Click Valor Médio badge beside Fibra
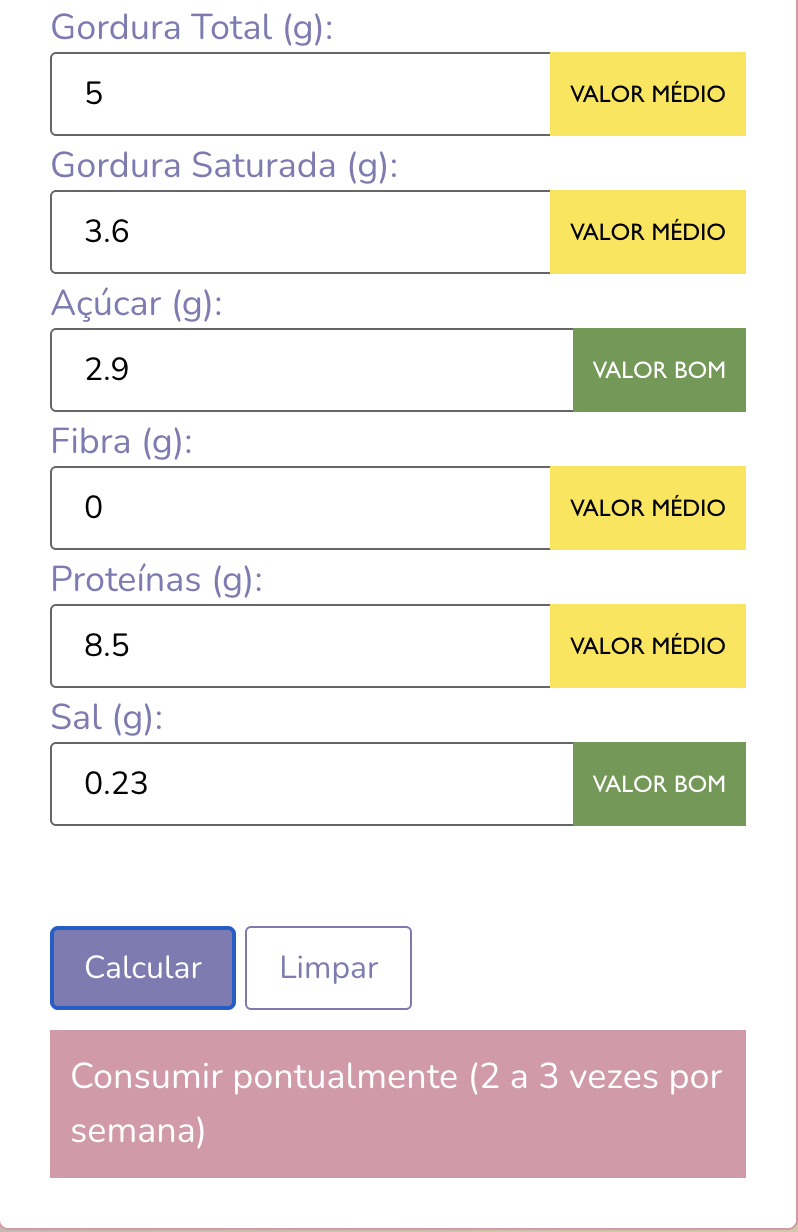798x1232 pixels. [x=648, y=508]
